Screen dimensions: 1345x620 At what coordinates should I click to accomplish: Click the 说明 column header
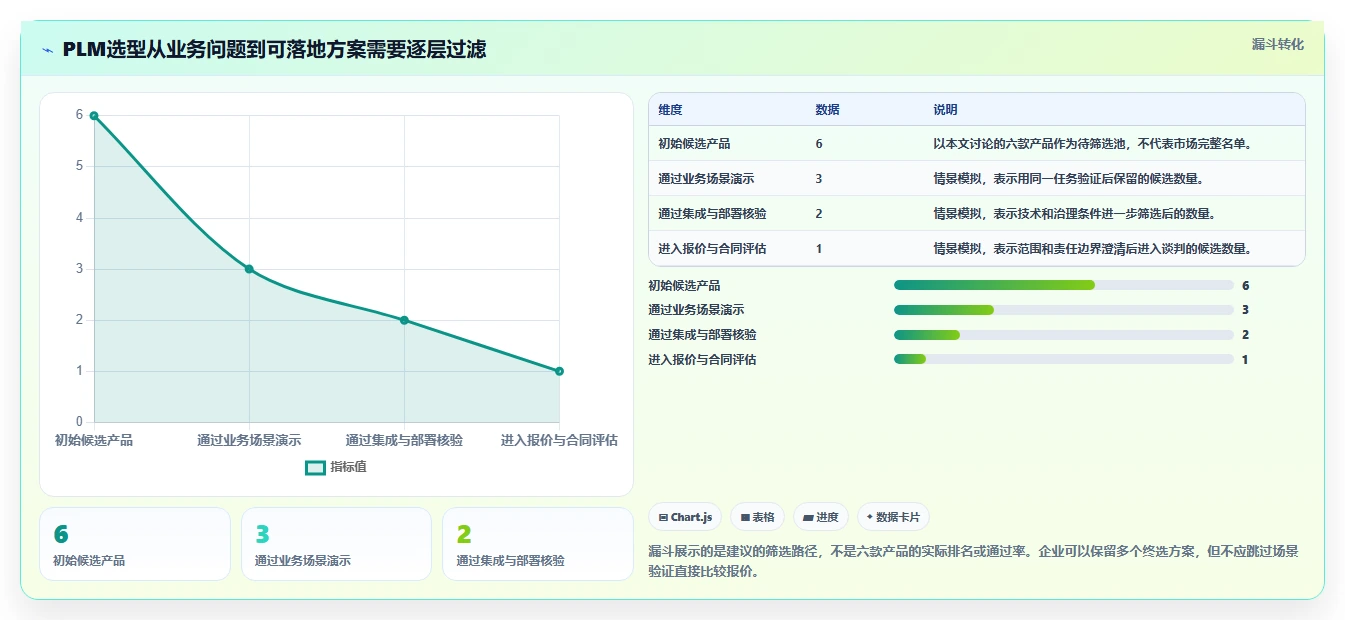(945, 110)
